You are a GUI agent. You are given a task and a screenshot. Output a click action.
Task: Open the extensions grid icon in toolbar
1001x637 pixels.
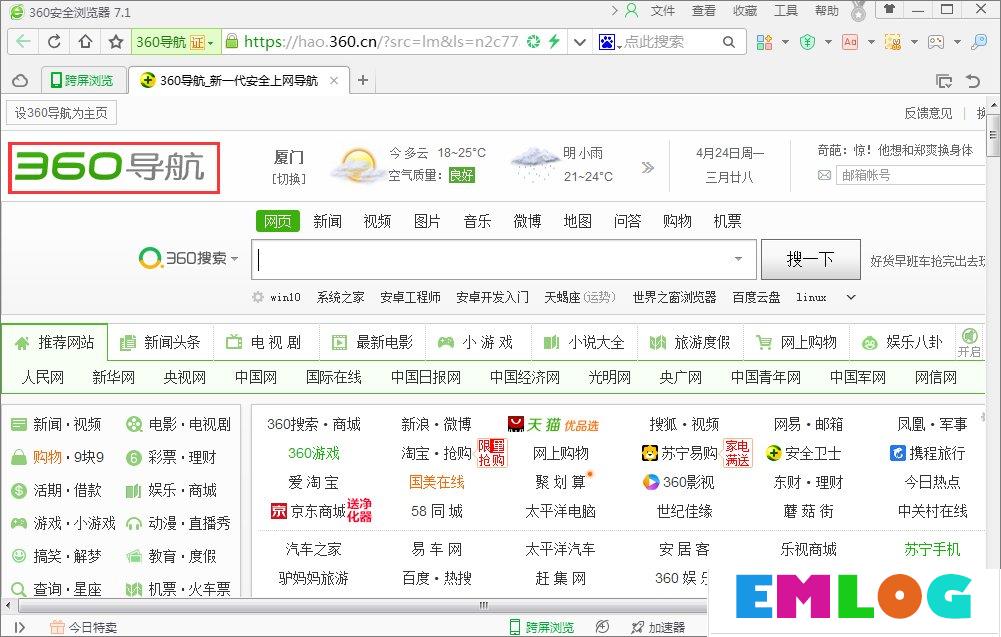pyautogui.click(x=764, y=42)
